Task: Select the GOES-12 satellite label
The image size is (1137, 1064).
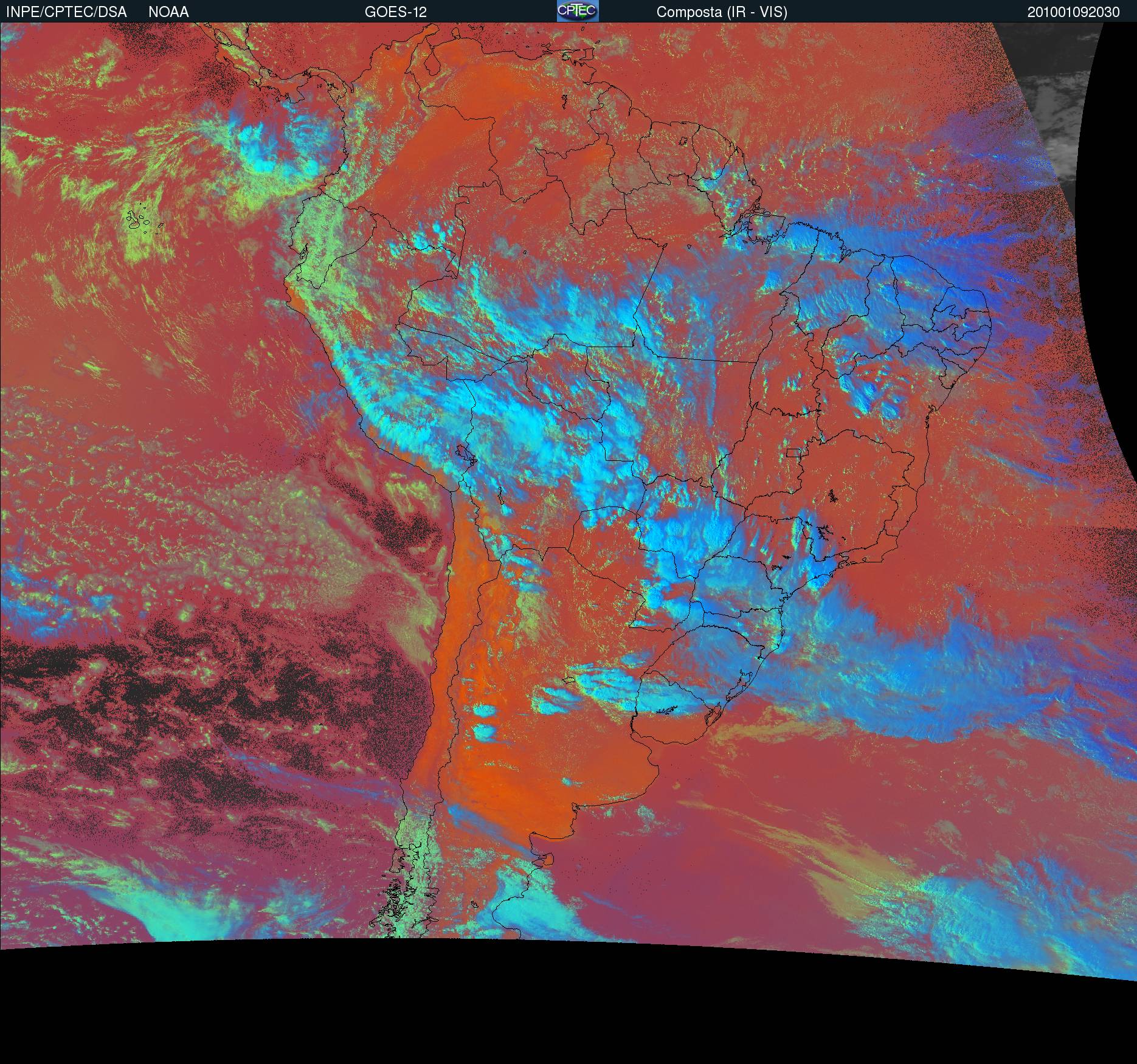Action: (395, 12)
